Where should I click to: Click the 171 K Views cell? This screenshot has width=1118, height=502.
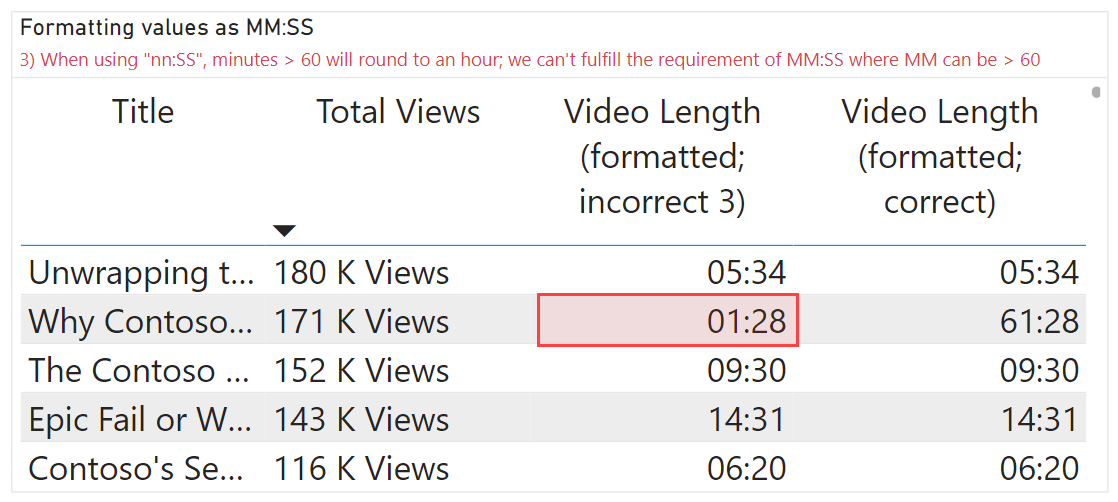point(361,321)
